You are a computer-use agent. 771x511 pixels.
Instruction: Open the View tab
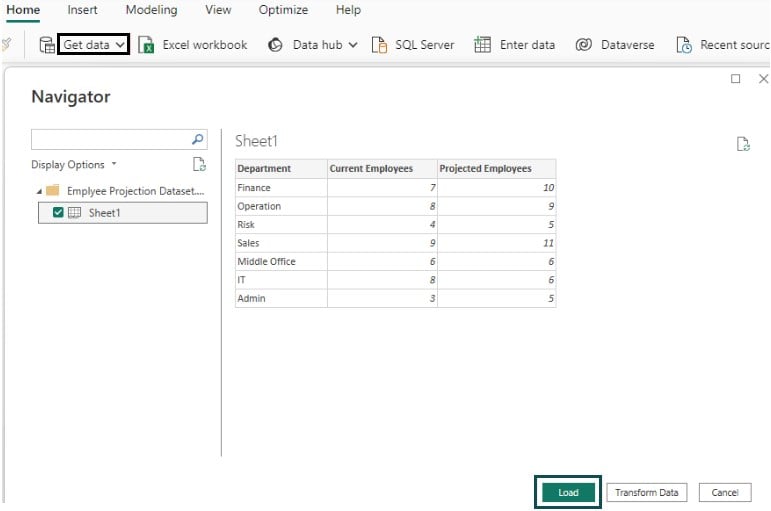(218, 10)
